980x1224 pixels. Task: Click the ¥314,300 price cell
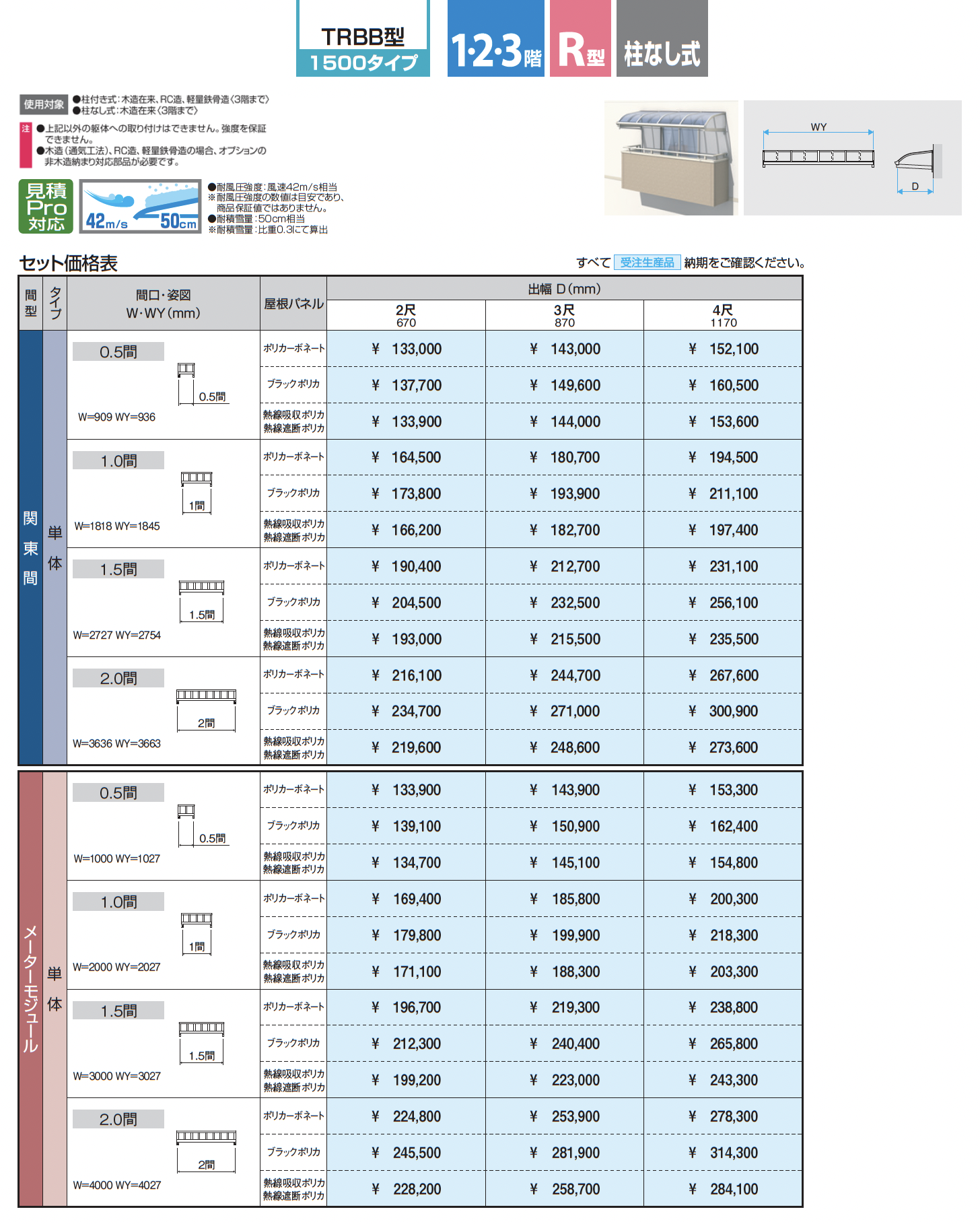click(724, 1153)
